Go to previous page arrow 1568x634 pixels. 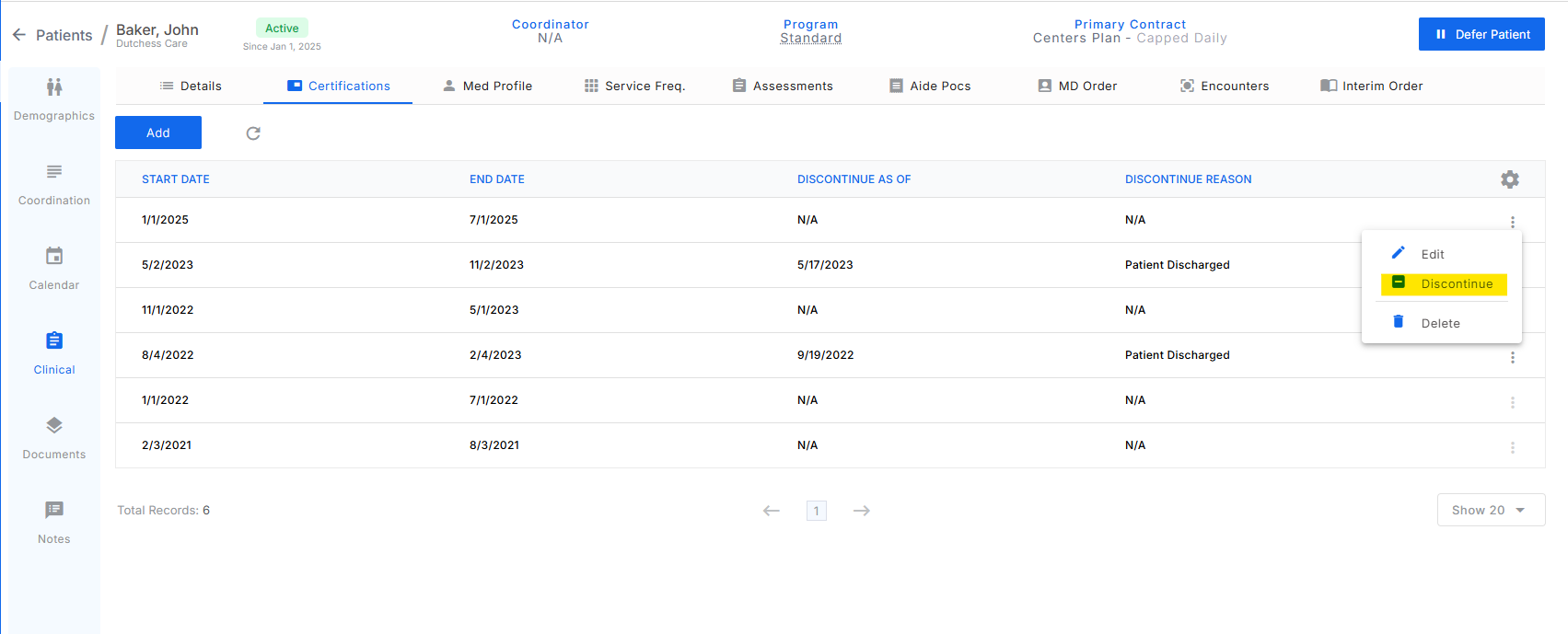point(772,511)
